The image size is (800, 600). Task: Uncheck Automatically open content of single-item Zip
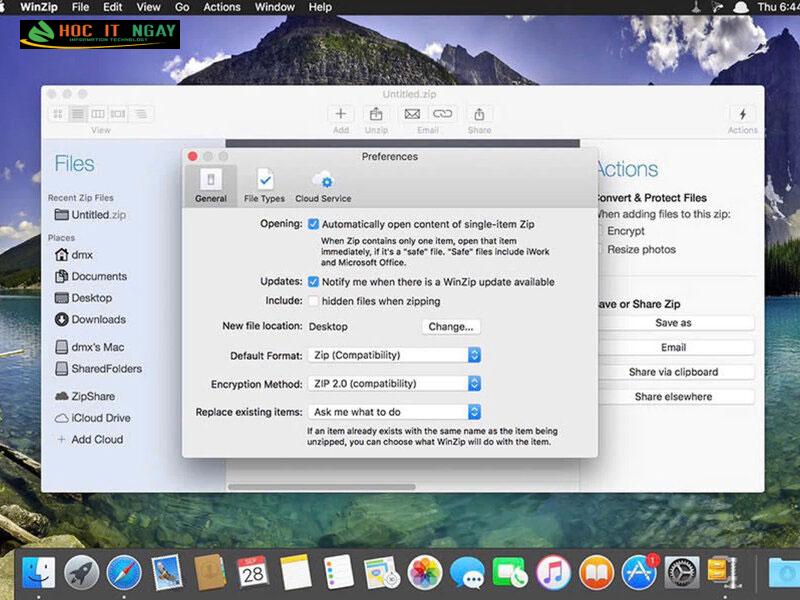(x=313, y=224)
